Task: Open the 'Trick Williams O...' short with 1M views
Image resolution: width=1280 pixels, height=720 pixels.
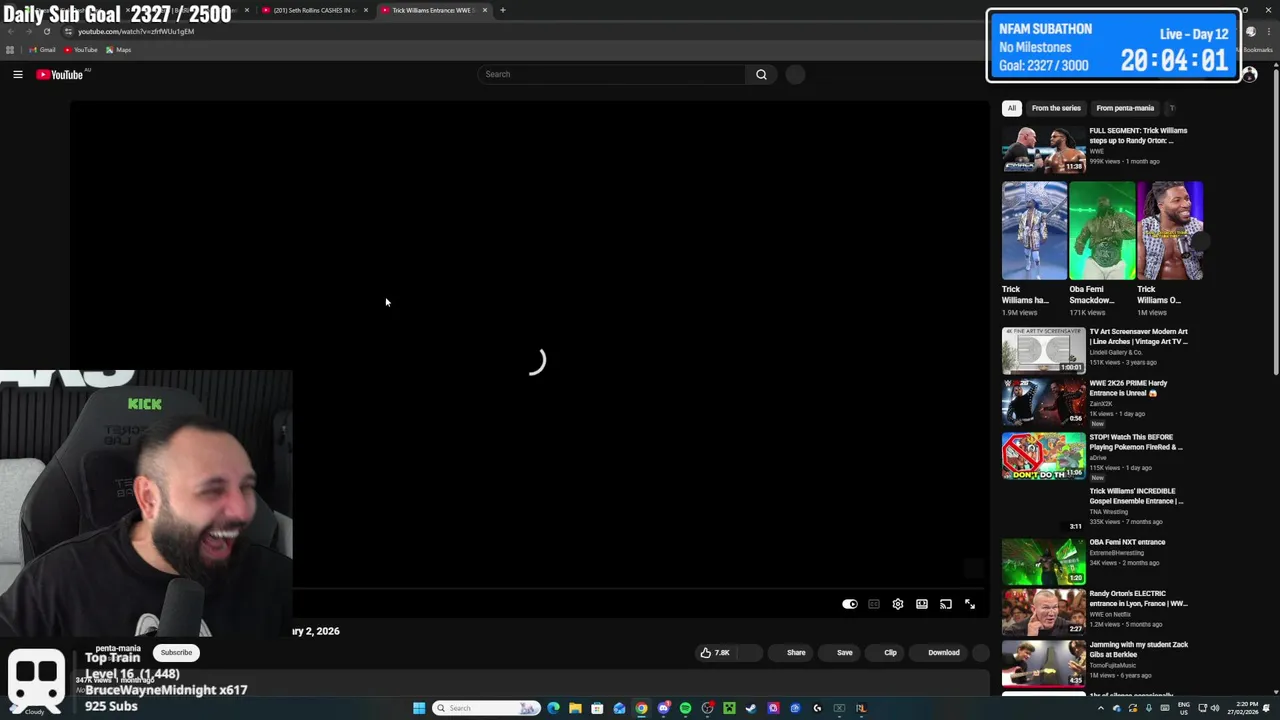Action: [x=1170, y=231]
